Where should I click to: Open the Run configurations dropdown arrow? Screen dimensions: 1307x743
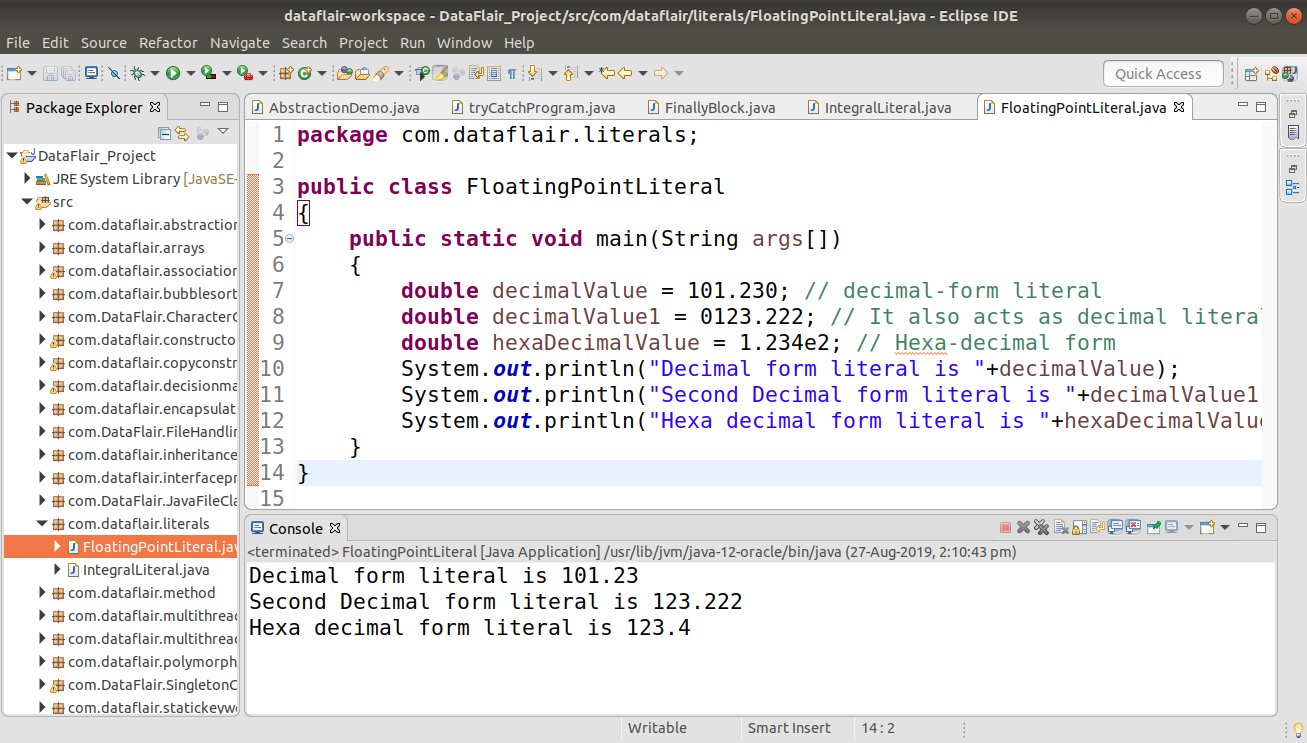pos(191,73)
